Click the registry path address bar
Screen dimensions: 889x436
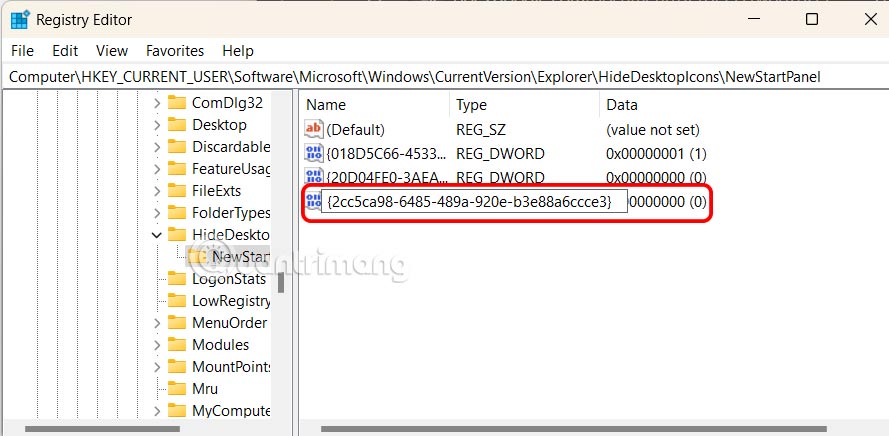pyautogui.click(x=444, y=77)
